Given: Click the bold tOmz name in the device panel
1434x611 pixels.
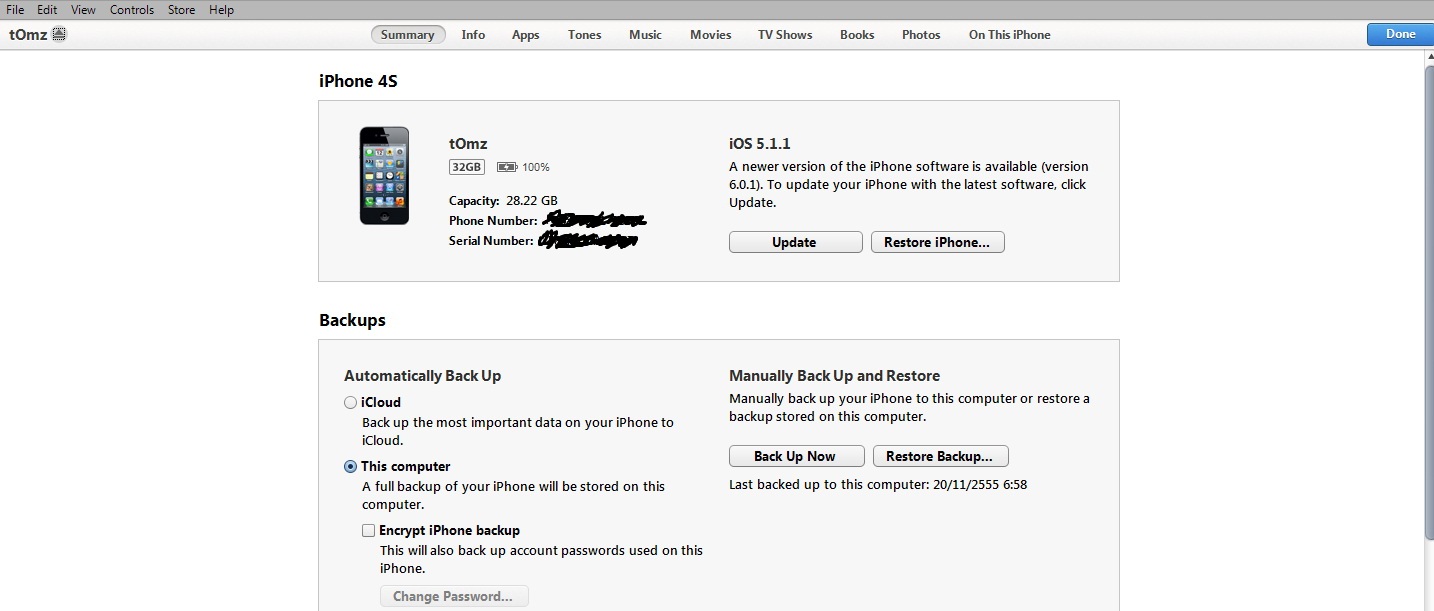Looking at the screenshot, I should tap(468, 144).
